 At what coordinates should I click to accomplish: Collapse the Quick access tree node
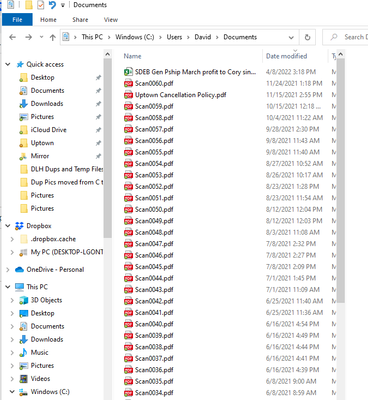[8, 64]
